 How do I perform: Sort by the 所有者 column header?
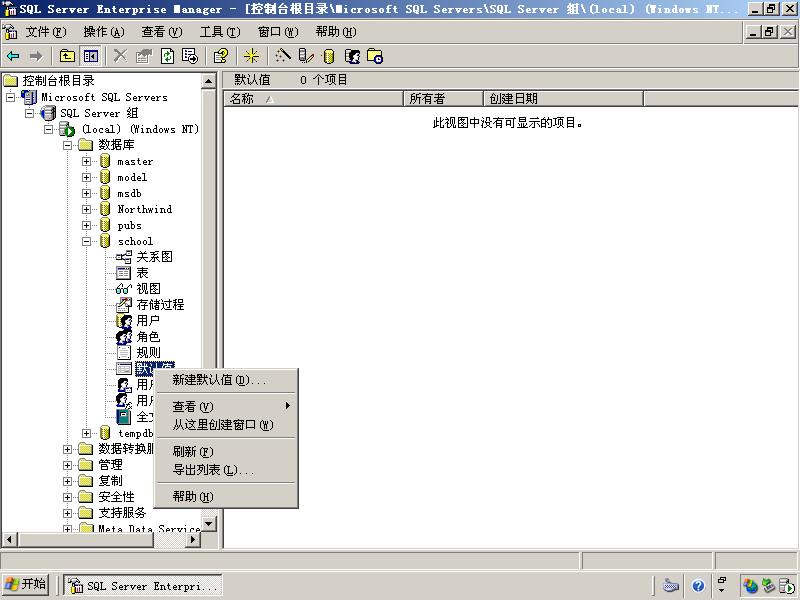[x=443, y=98]
